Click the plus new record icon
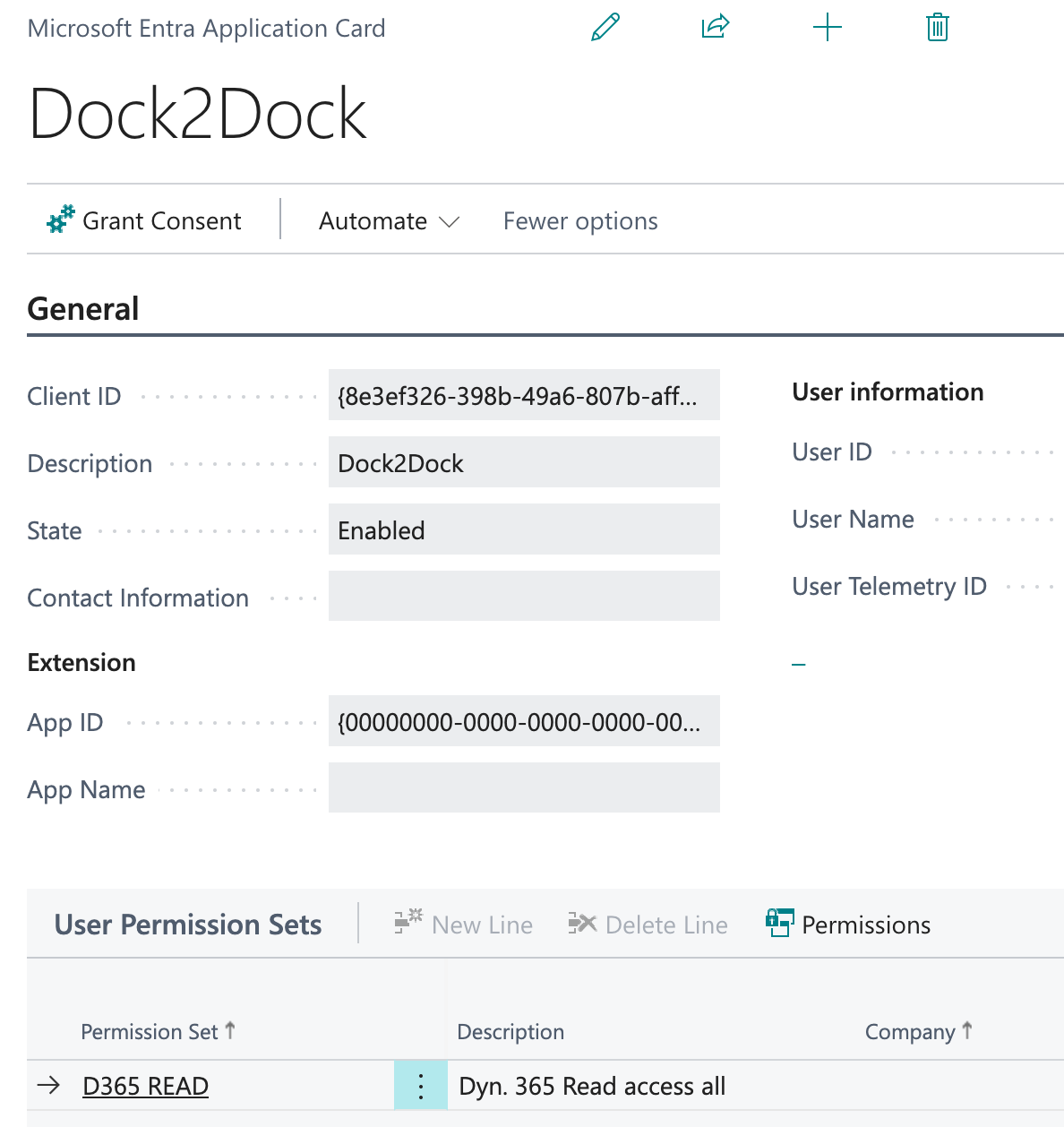This screenshot has width=1064, height=1127. 827,28
